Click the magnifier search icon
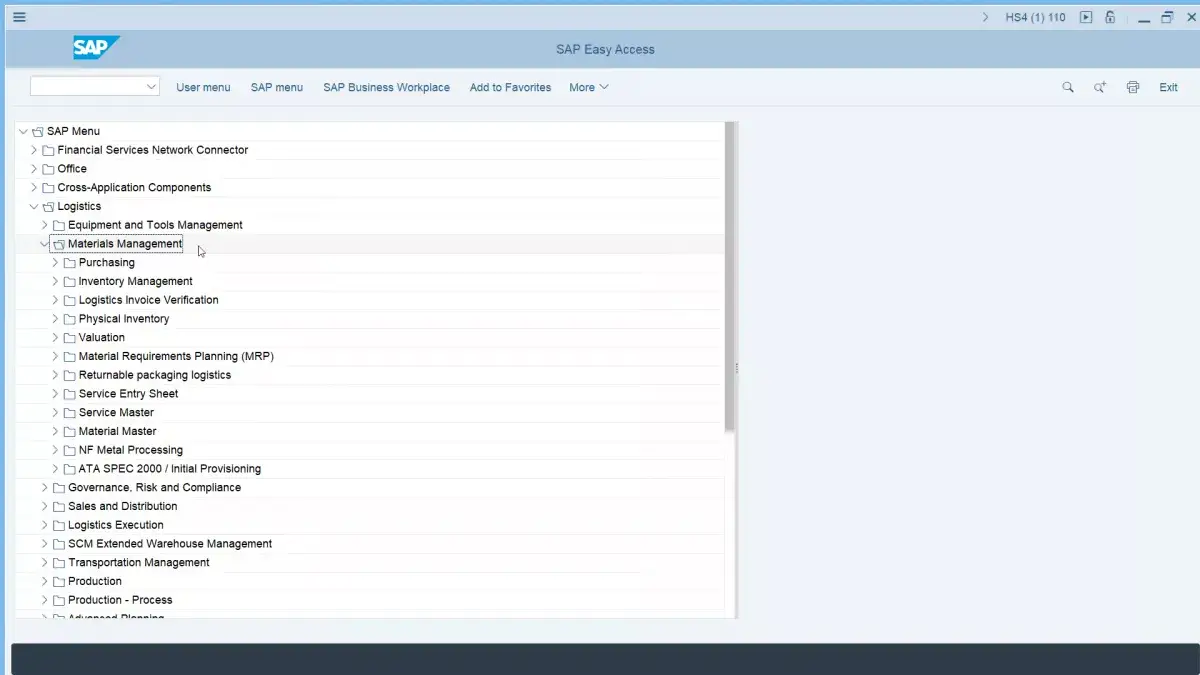The image size is (1200, 675). [1068, 87]
